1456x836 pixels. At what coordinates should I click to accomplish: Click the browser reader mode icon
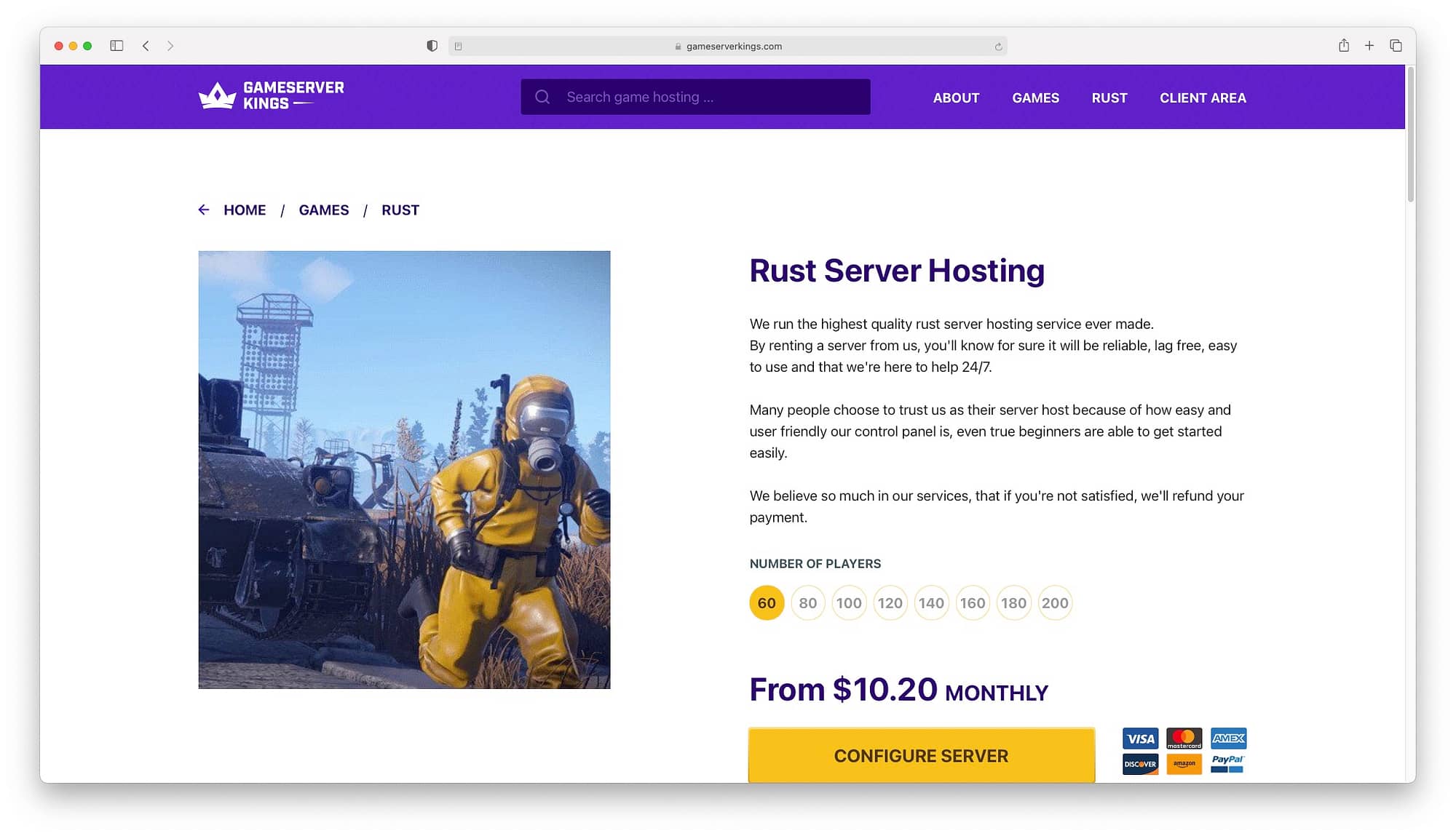(458, 45)
